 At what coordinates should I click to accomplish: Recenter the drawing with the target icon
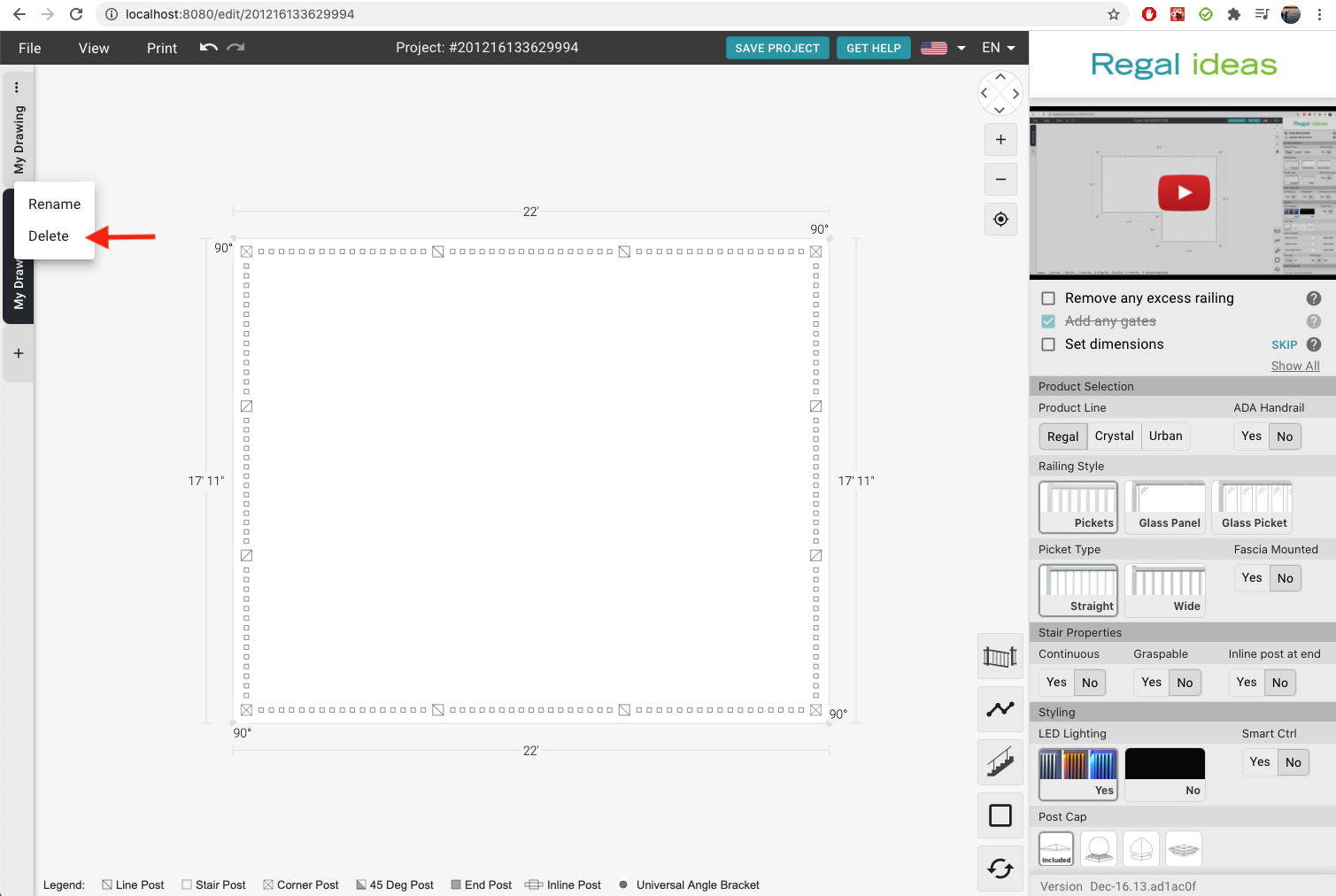click(x=1000, y=220)
